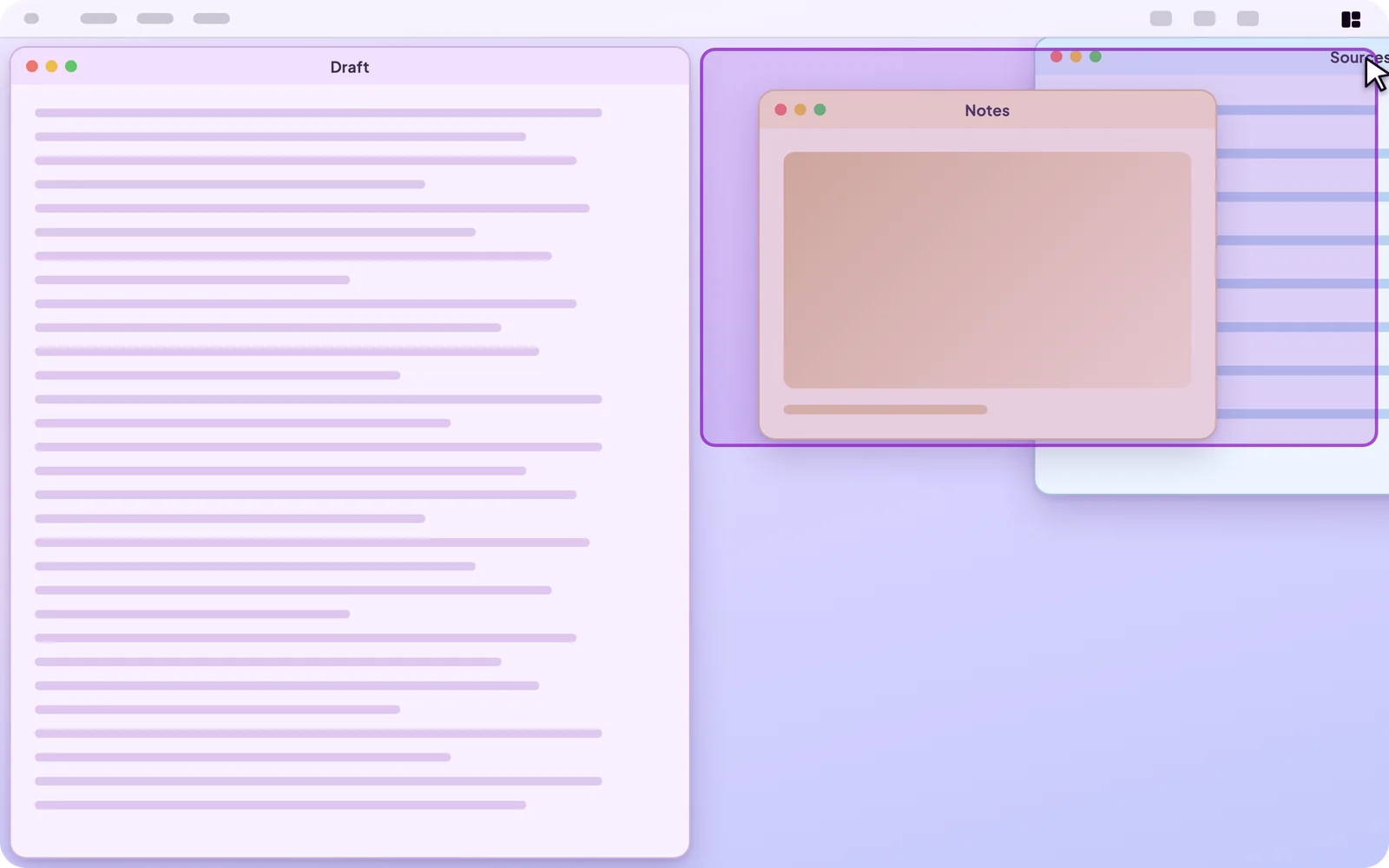Click the Notes window title
Image resolution: width=1389 pixels, height=868 pixels.
tap(987, 110)
